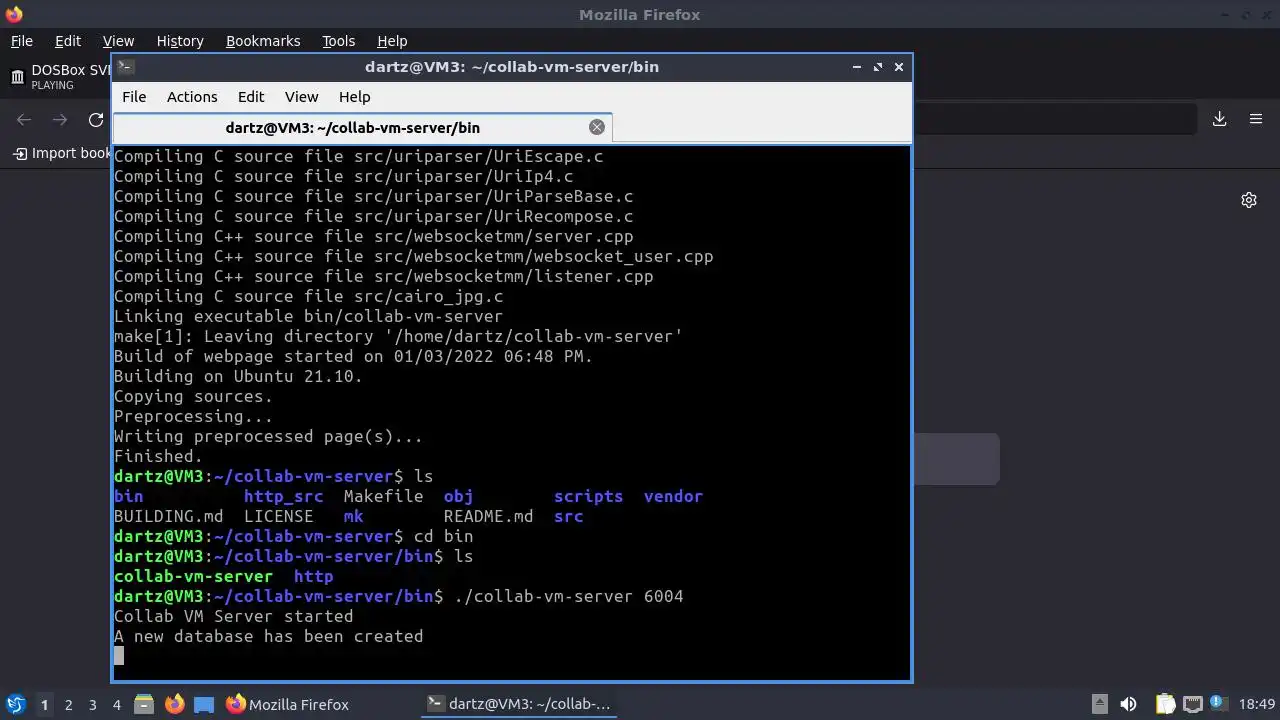Click 'http_src' directory in terminal listing
1280x720 pixels.
[283, 496]
